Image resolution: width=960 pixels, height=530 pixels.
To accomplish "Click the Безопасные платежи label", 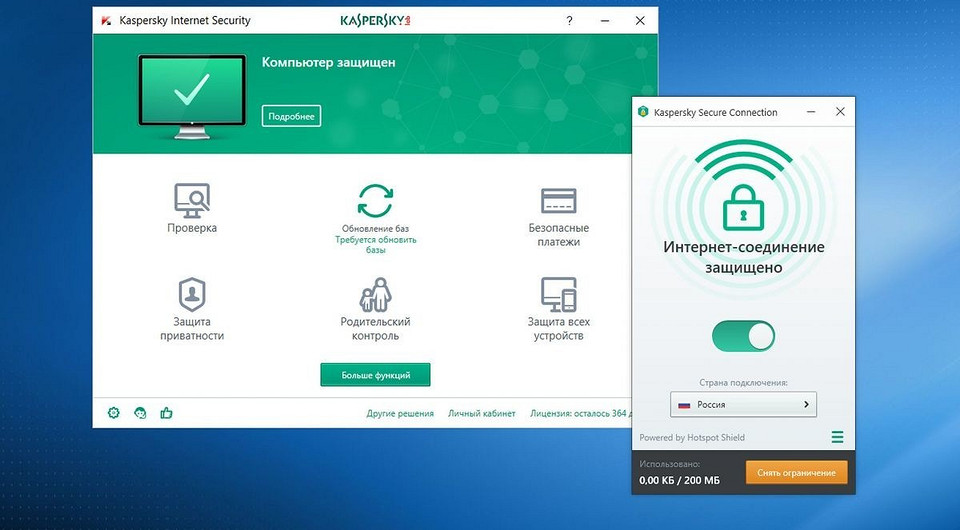I will click(558, 235).
